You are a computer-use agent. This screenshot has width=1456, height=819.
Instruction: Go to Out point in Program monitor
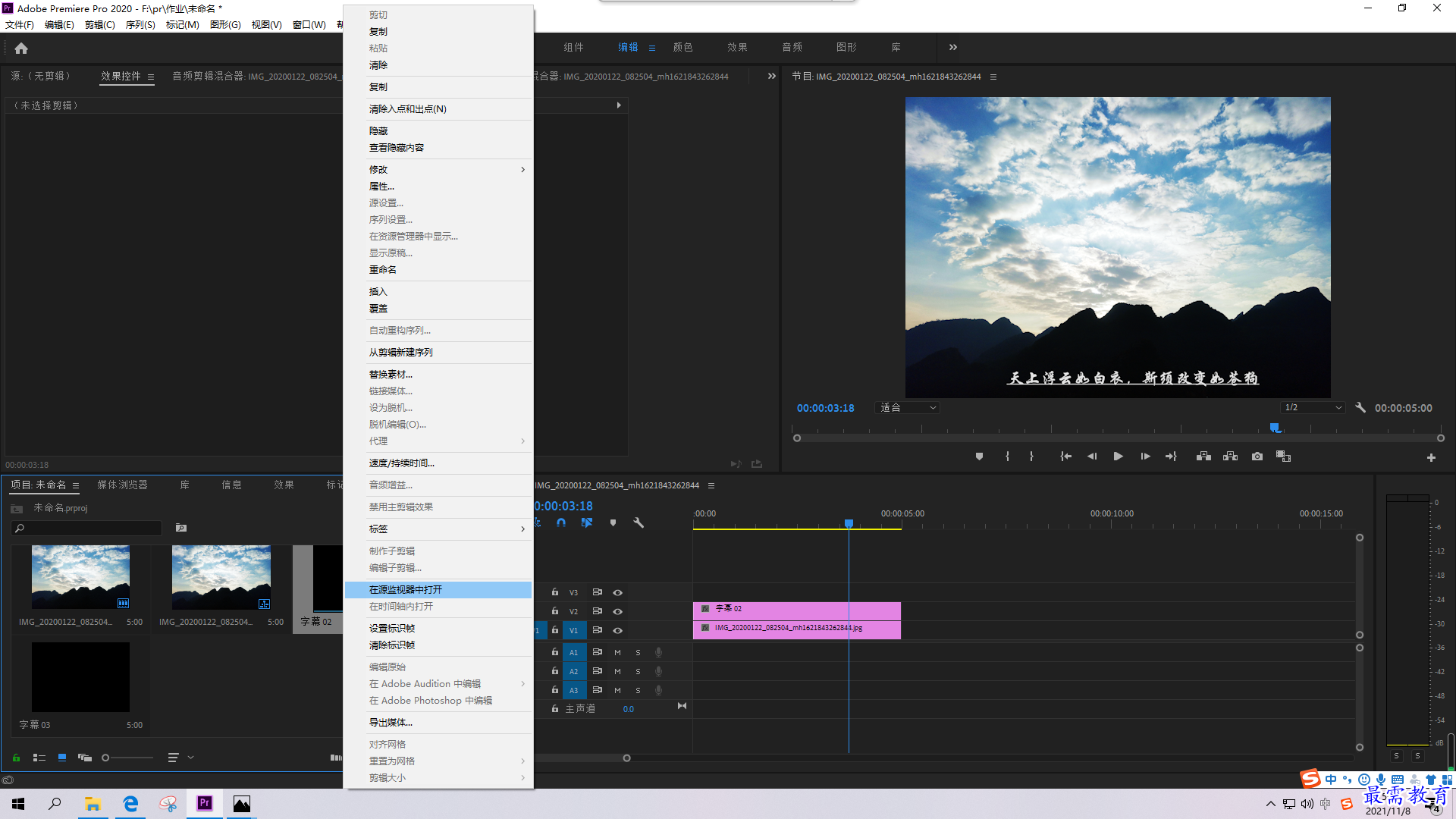pos(1171,457)
